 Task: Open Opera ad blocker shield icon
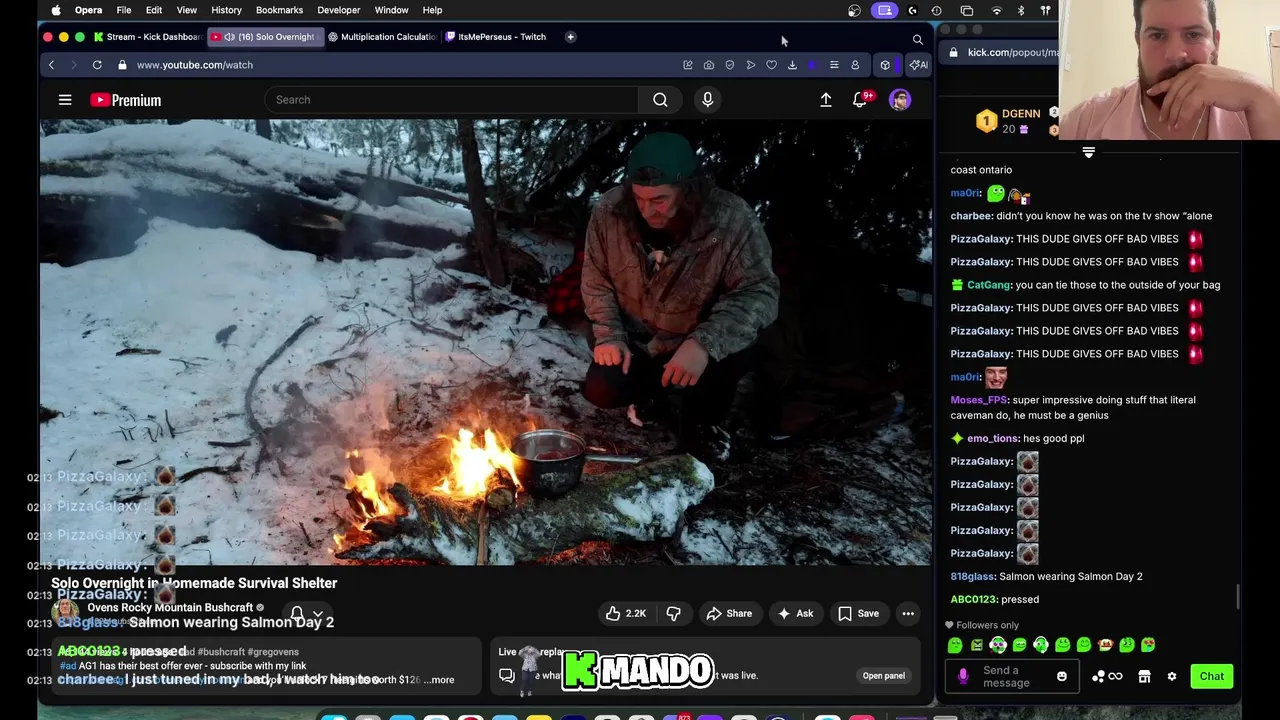[x=730, y=65]
